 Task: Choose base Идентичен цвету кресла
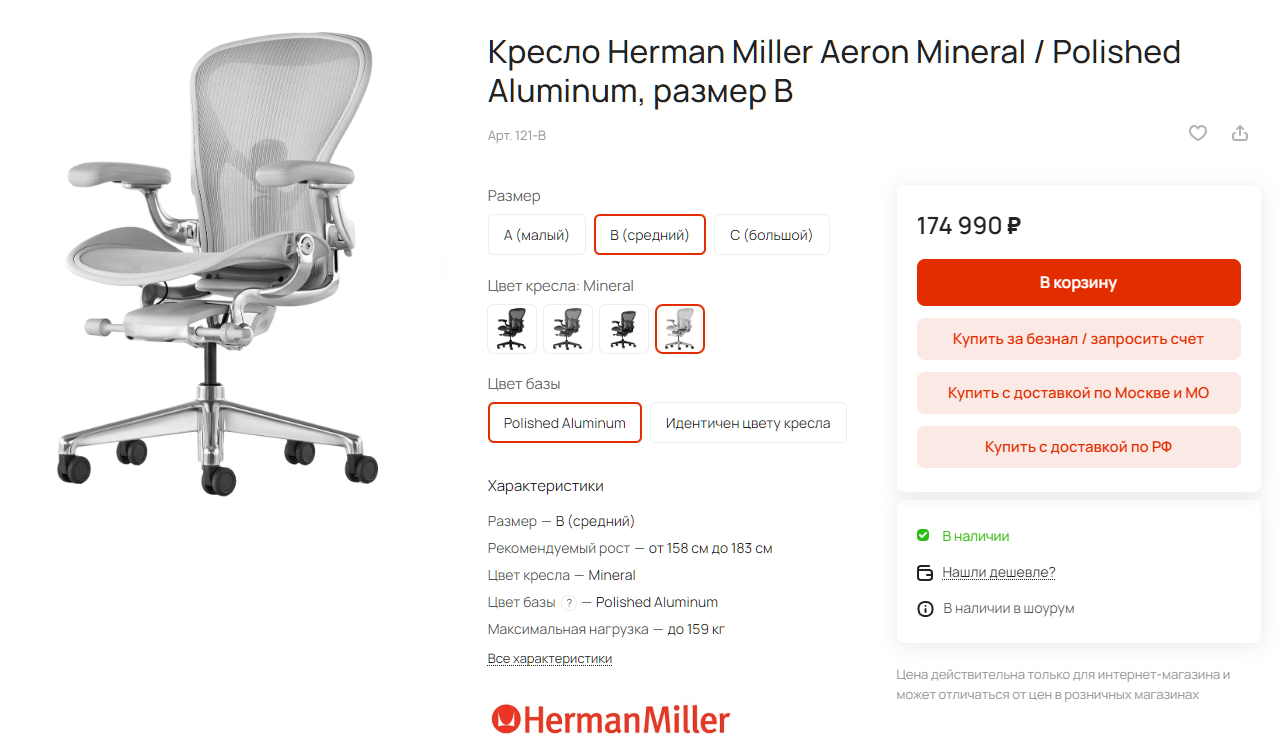pos(748,423)
